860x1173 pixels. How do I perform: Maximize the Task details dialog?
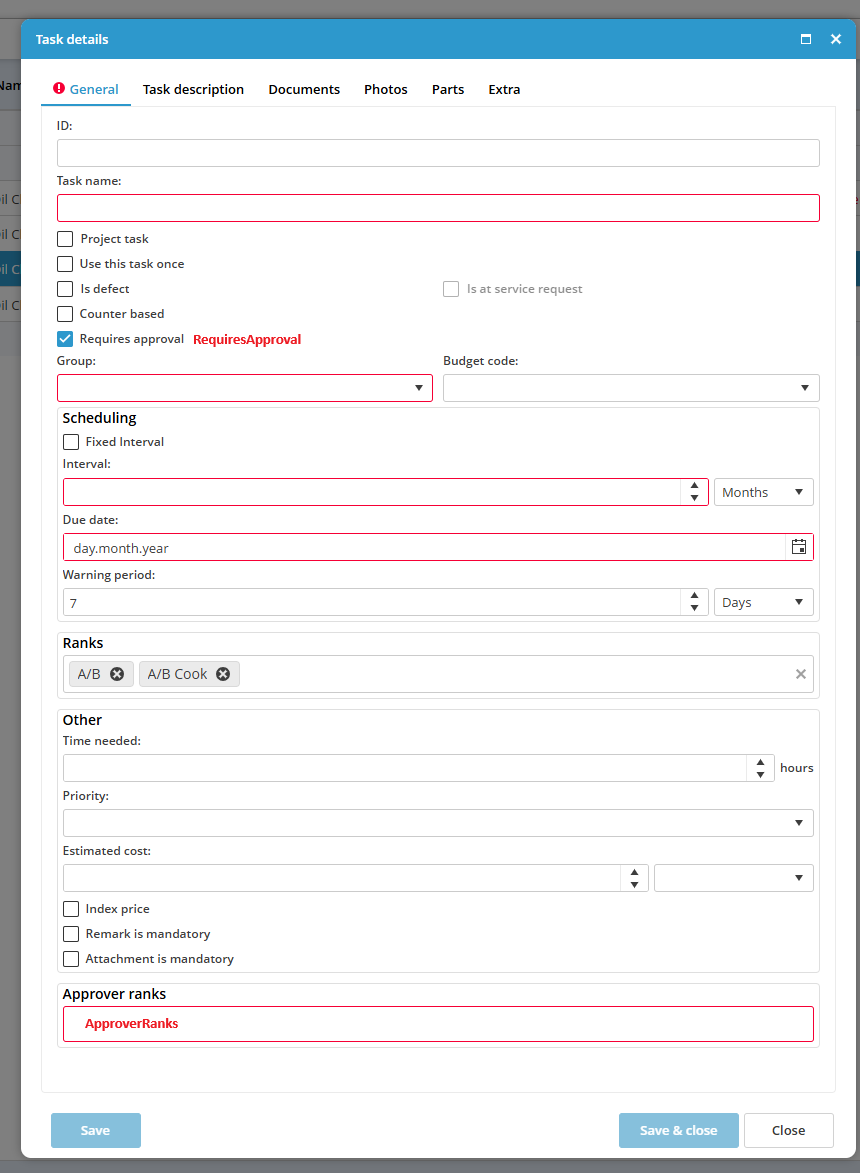pos(805,39)
